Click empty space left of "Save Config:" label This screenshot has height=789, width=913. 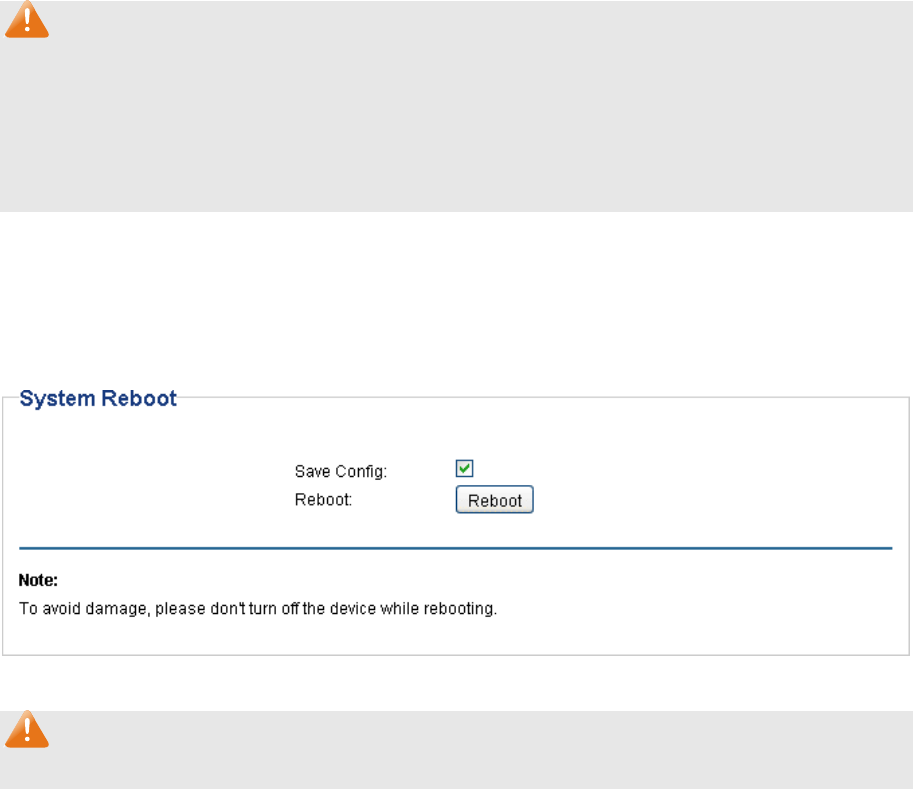(150, 470)
